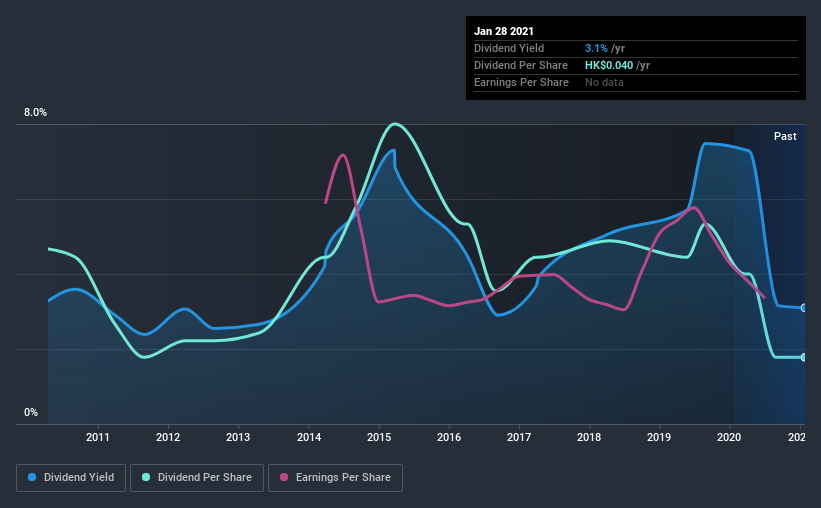Click the blue Dividend Yield legend dot

point(32,477)
